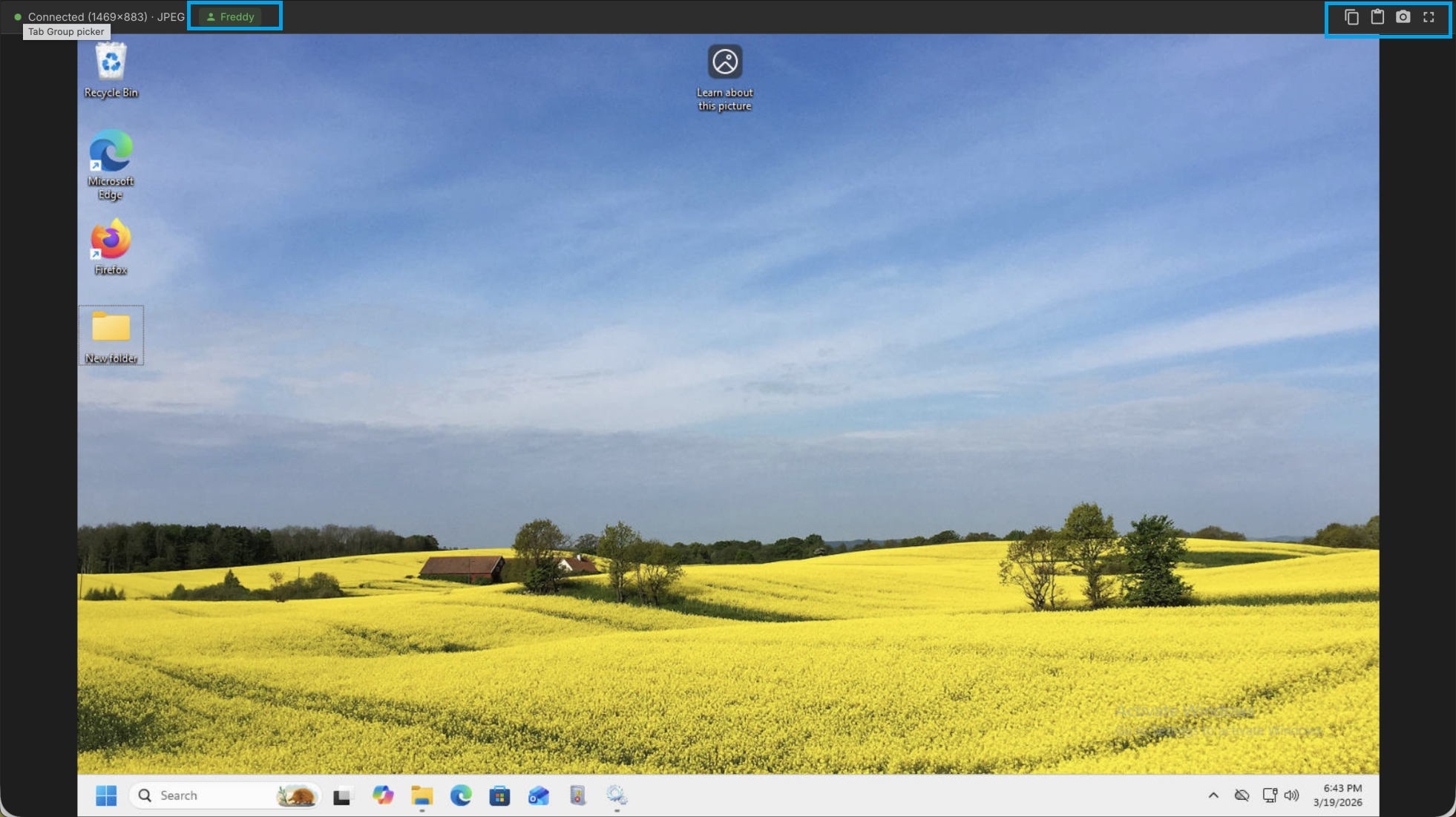The width and height of the screenshot is (1456, 817).
Task: Open Microsoft Store from the taskbar
Action: (x=499, y=795)
